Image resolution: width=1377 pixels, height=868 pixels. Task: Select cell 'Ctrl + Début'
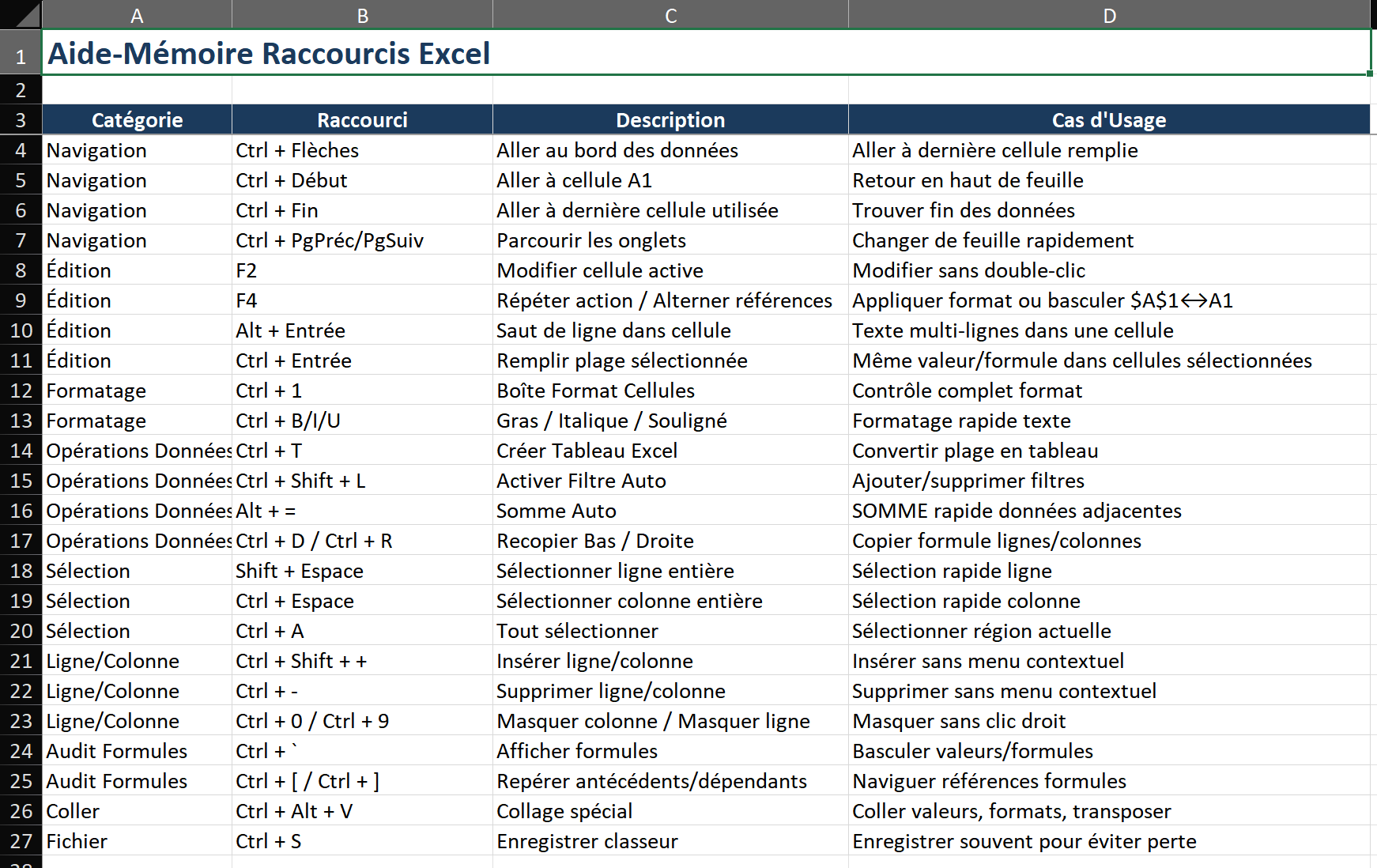click(362, 180)
